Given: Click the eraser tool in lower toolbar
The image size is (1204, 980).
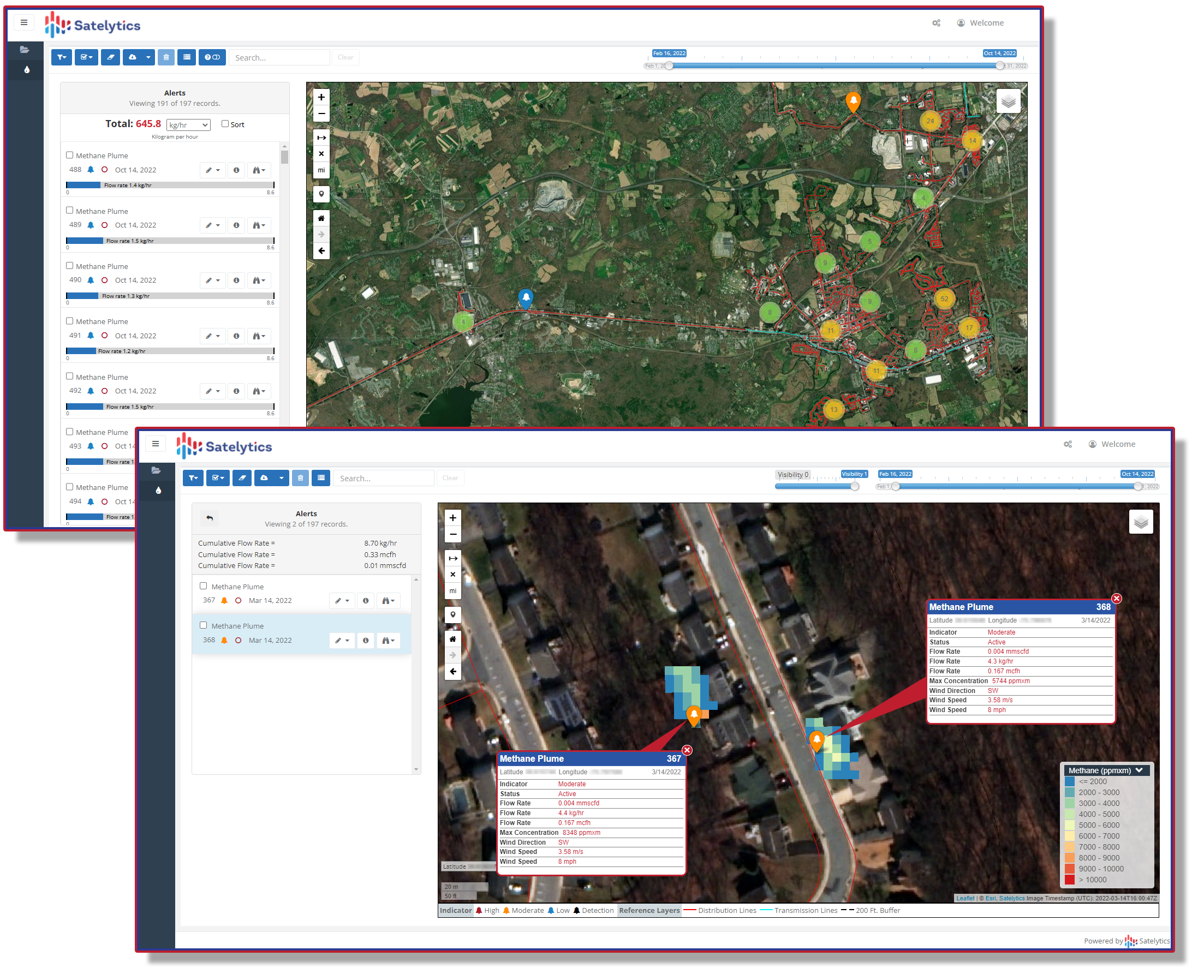Looking at the screenshot, I should [242, 478].
